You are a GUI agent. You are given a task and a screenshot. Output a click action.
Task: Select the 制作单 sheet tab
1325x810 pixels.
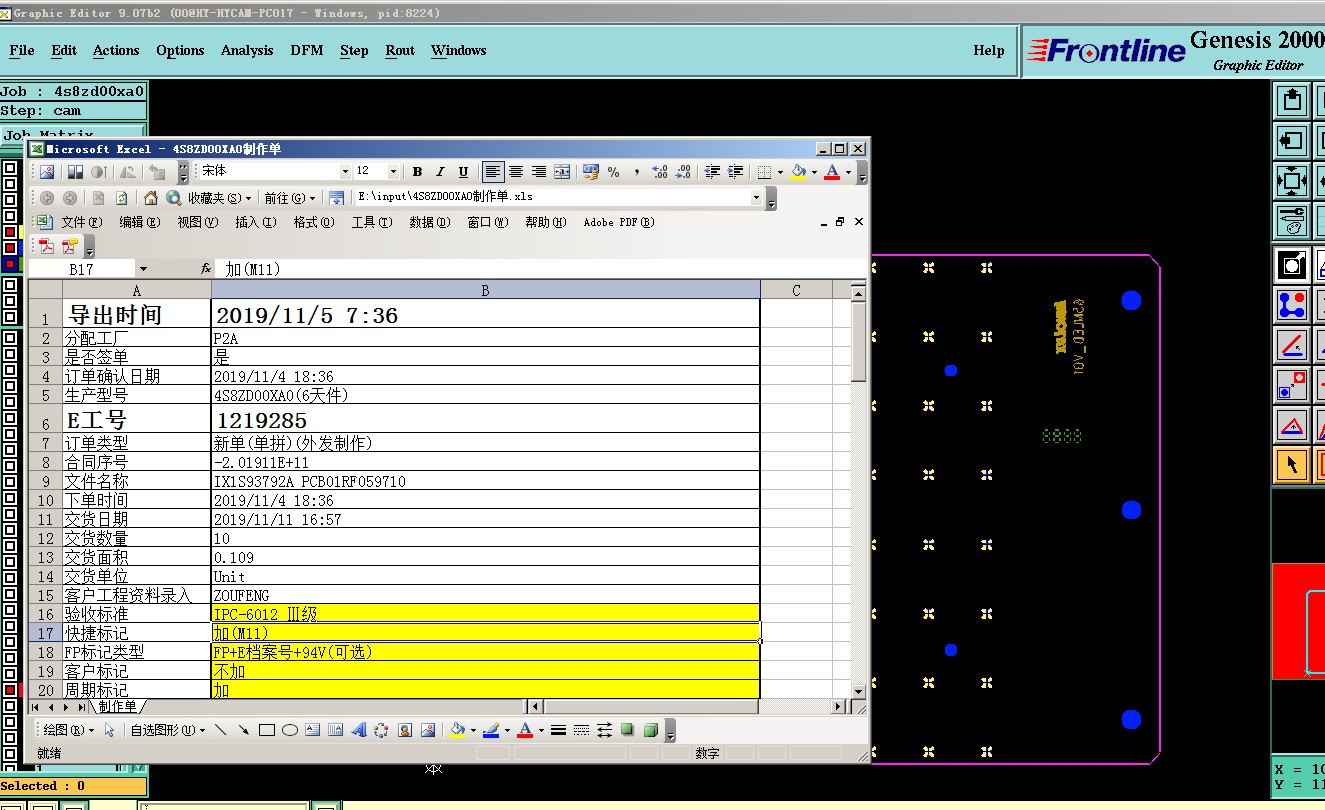pyautogui.click(x=117, y=706)
